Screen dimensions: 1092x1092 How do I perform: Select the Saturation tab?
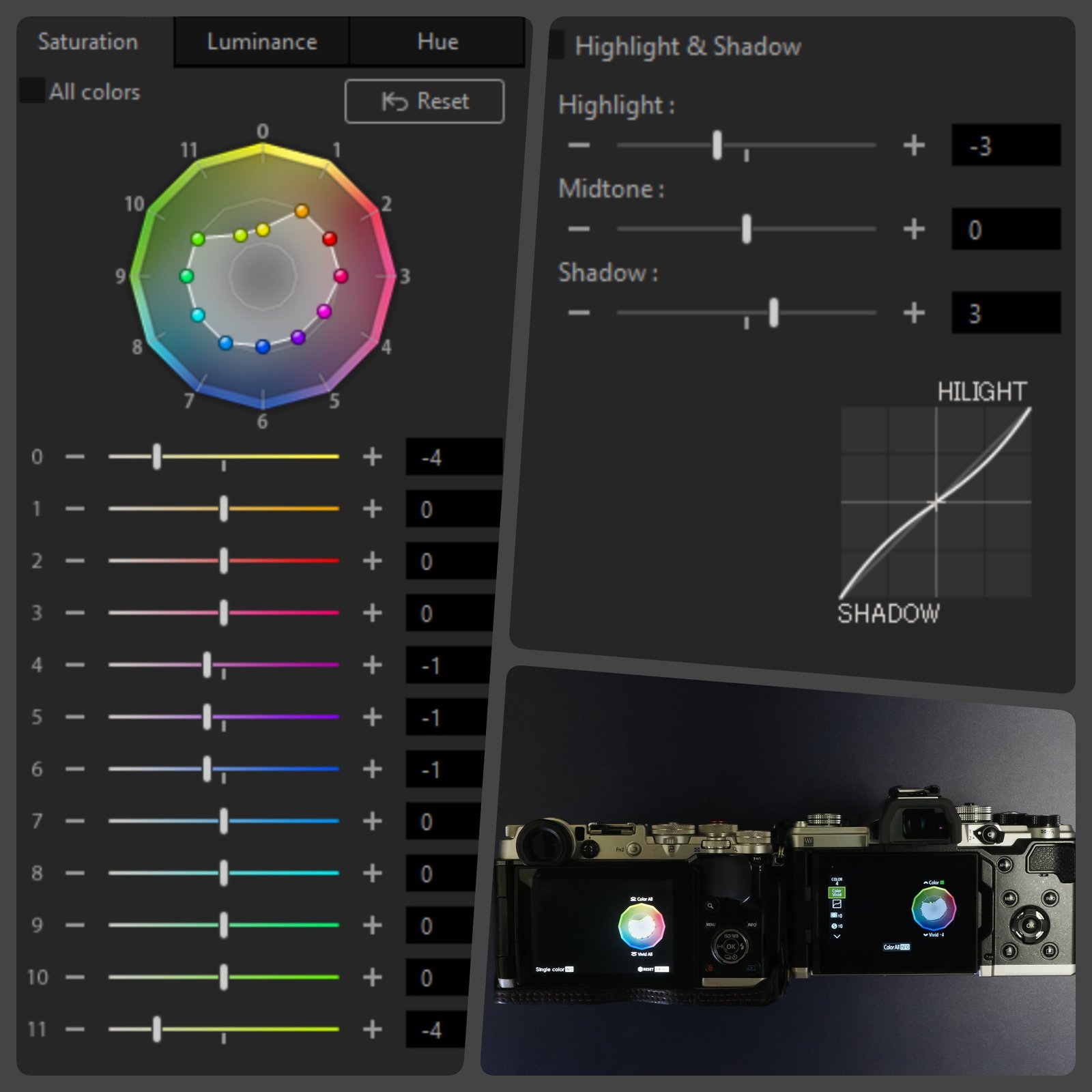click(x=89, y=41)
